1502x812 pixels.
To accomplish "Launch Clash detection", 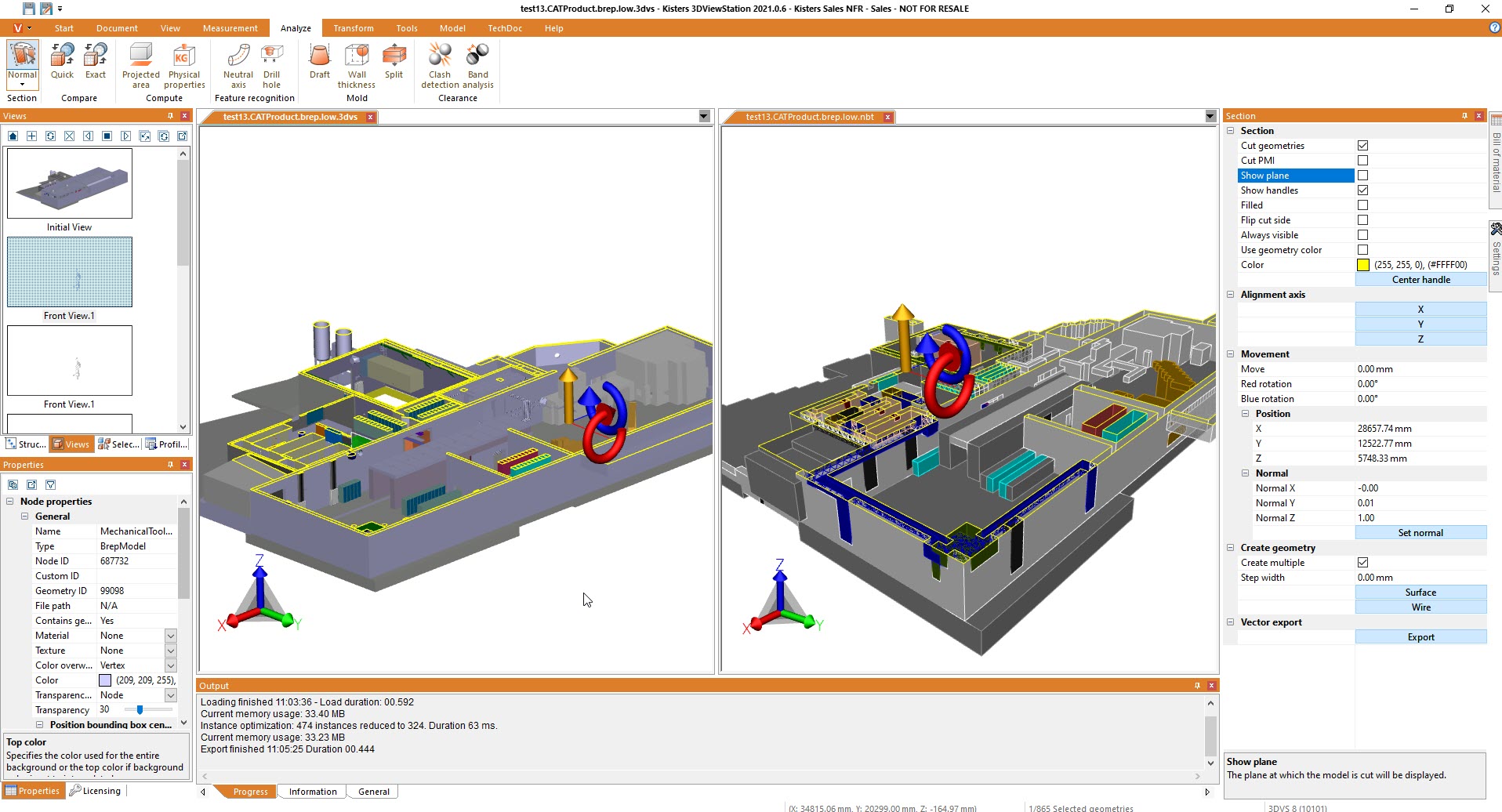I will coord(440,66).
